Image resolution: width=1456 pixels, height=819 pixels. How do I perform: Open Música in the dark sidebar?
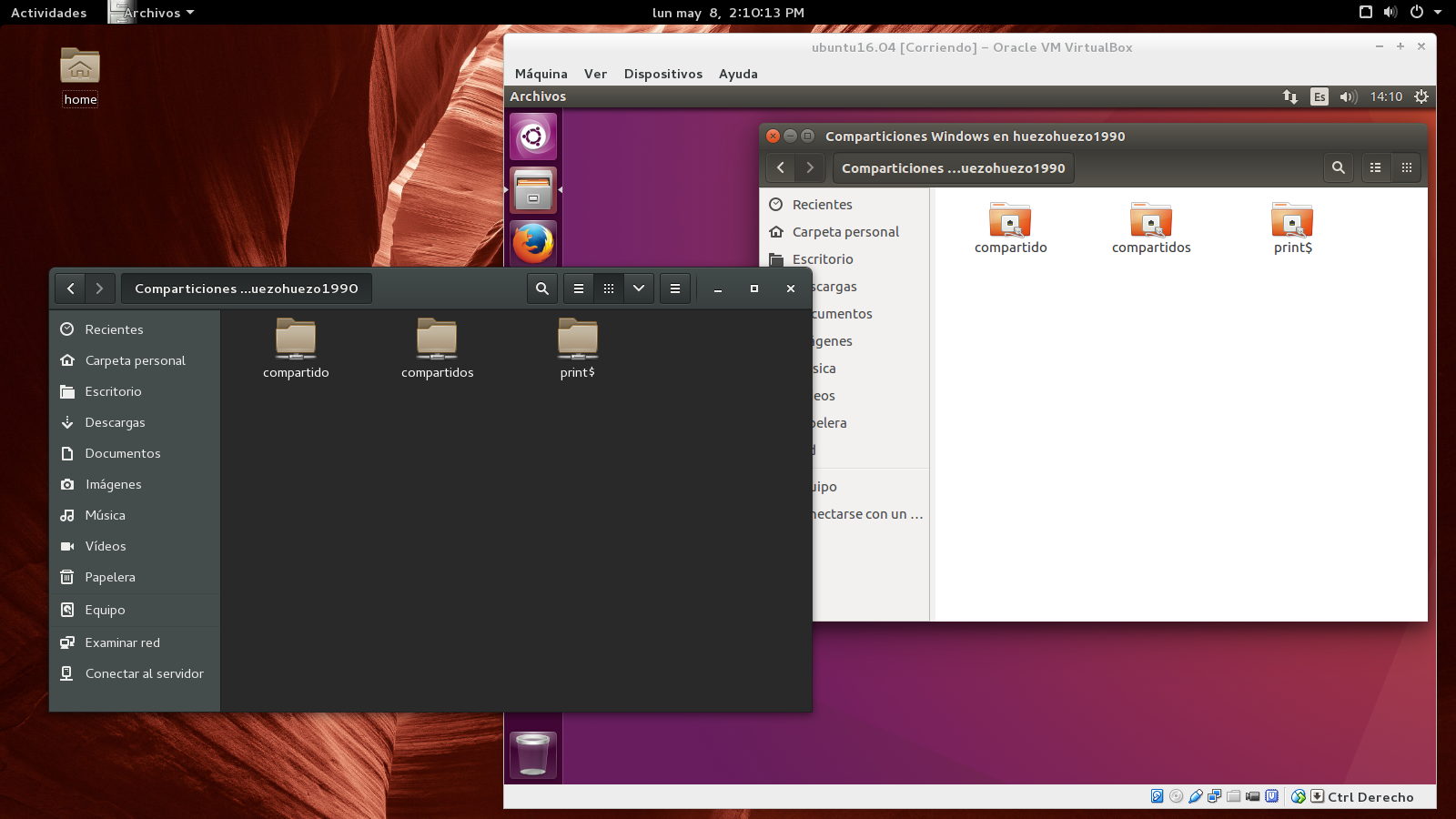[135, 515]
